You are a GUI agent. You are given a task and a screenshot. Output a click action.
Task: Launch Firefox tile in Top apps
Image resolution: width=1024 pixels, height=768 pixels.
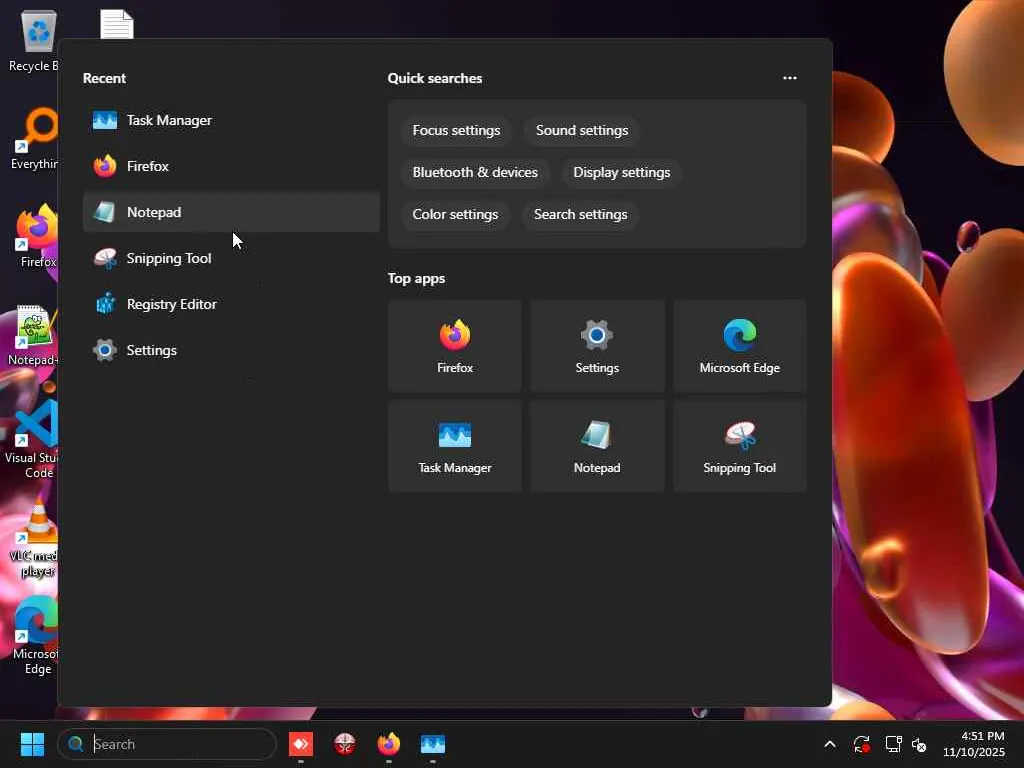point(455,346)
